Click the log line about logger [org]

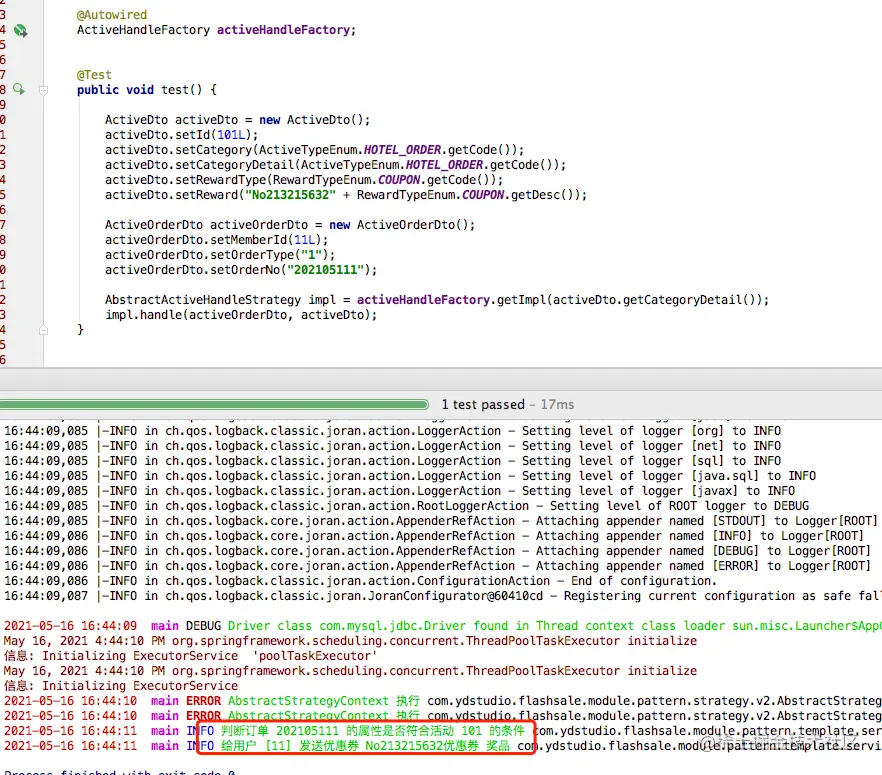393,431
